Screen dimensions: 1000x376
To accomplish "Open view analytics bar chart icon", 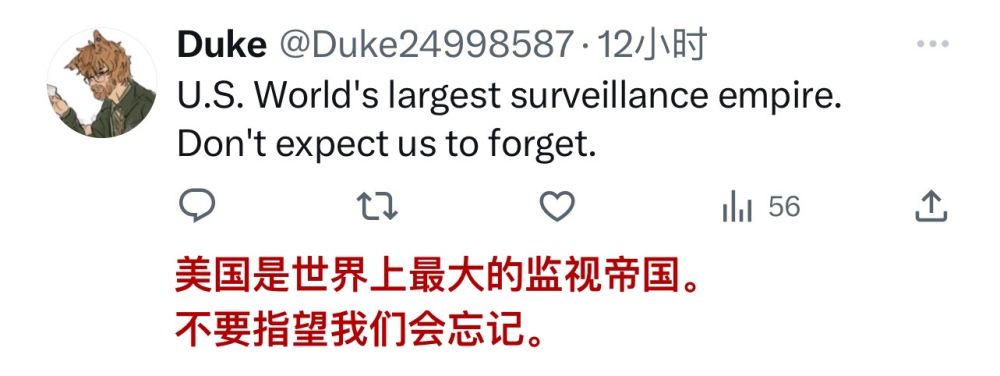I will (x=737, y=207).
